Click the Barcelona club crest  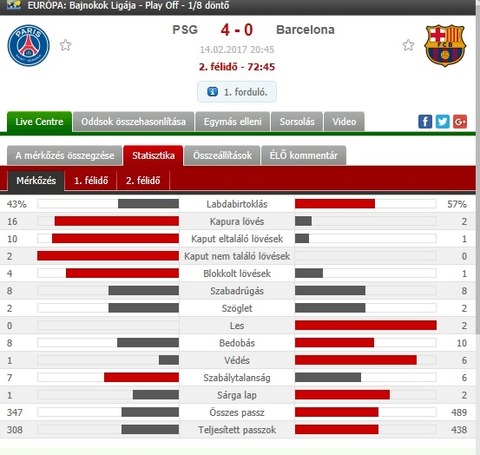445,45
